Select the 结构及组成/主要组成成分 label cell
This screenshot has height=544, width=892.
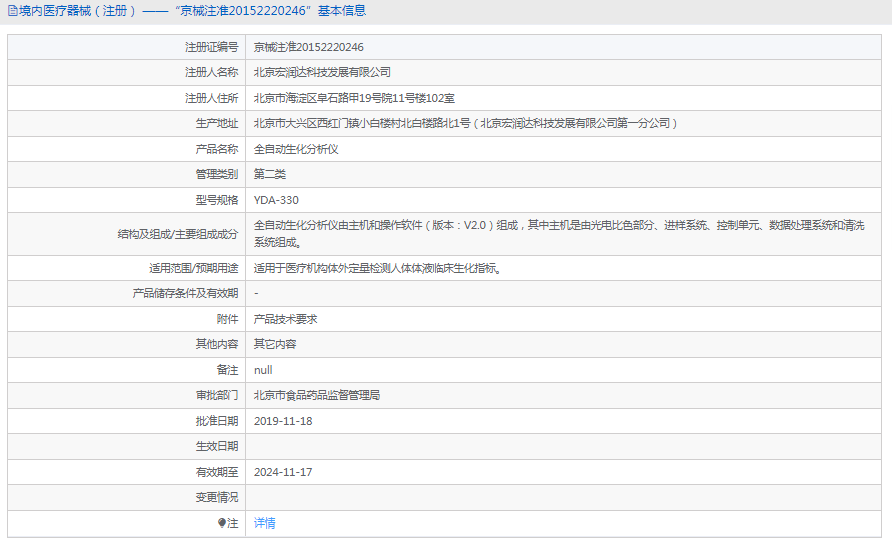pyautogui.click(x=126, y=234)
